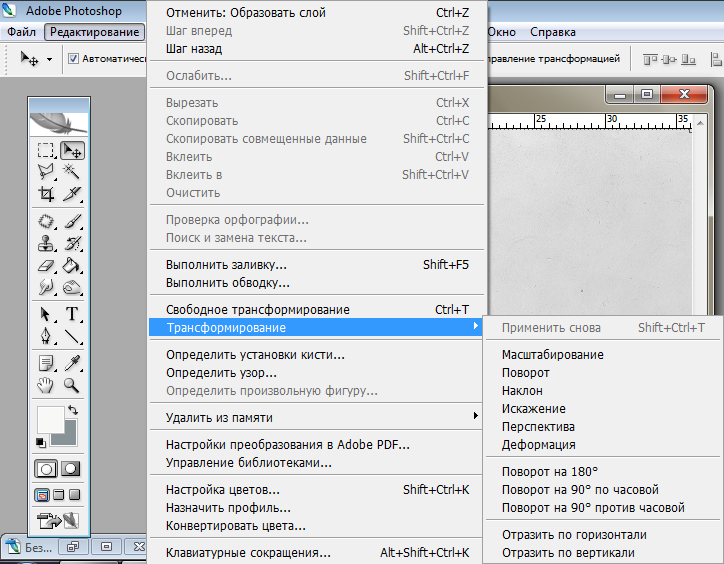
Task: Select the Move tool in toolbox
Action: pos(72,150)
